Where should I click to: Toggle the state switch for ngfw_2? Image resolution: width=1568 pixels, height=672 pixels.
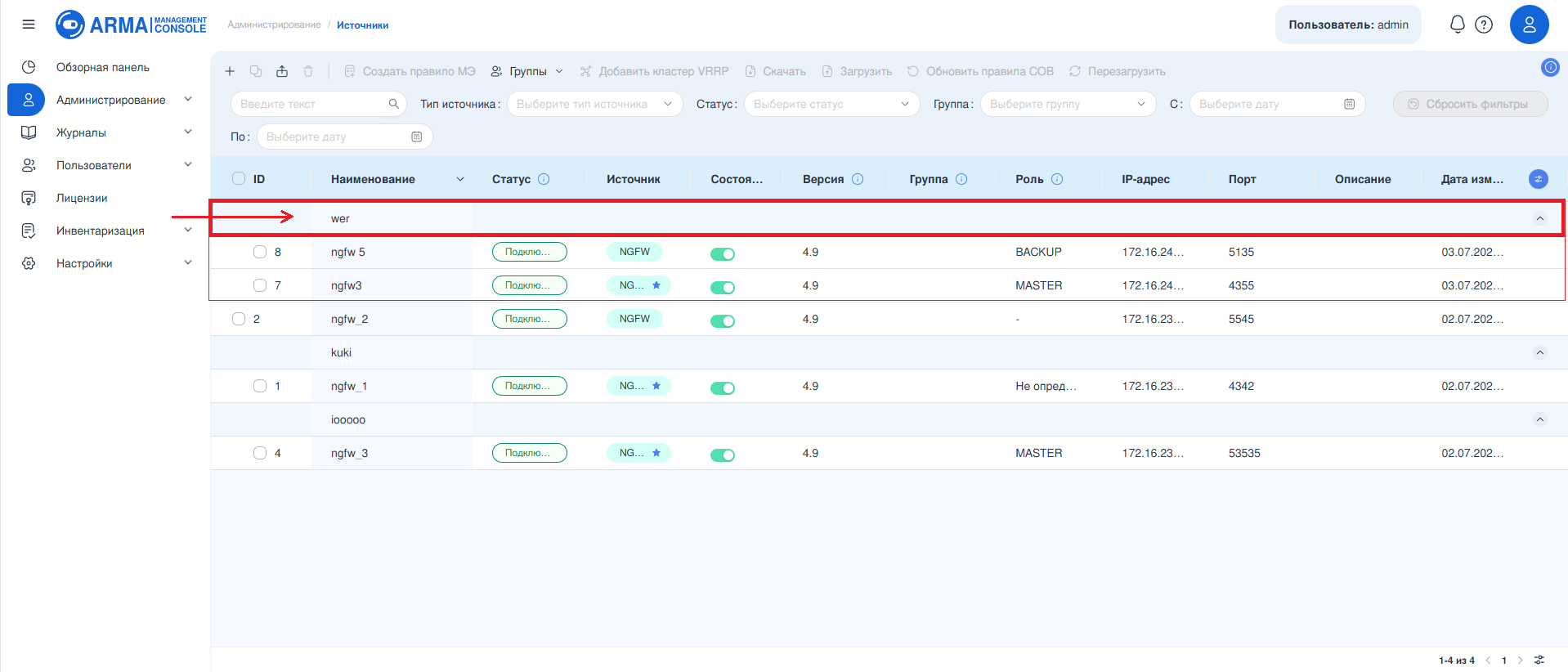tap(723, 321)
